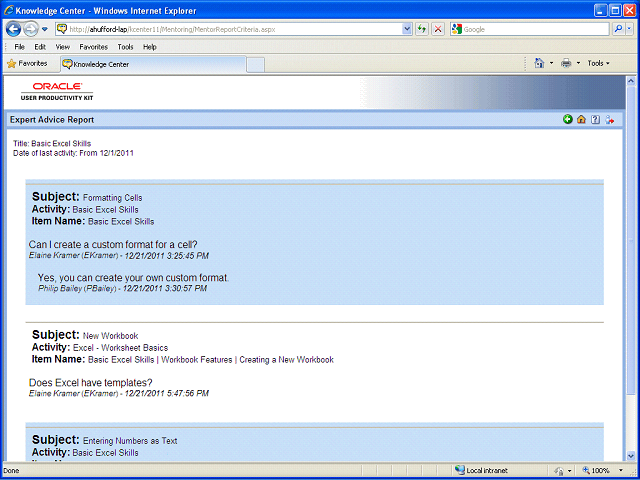Screen dimensions: 640x480
Task: Click the Google search box
Action: [530, 29]
